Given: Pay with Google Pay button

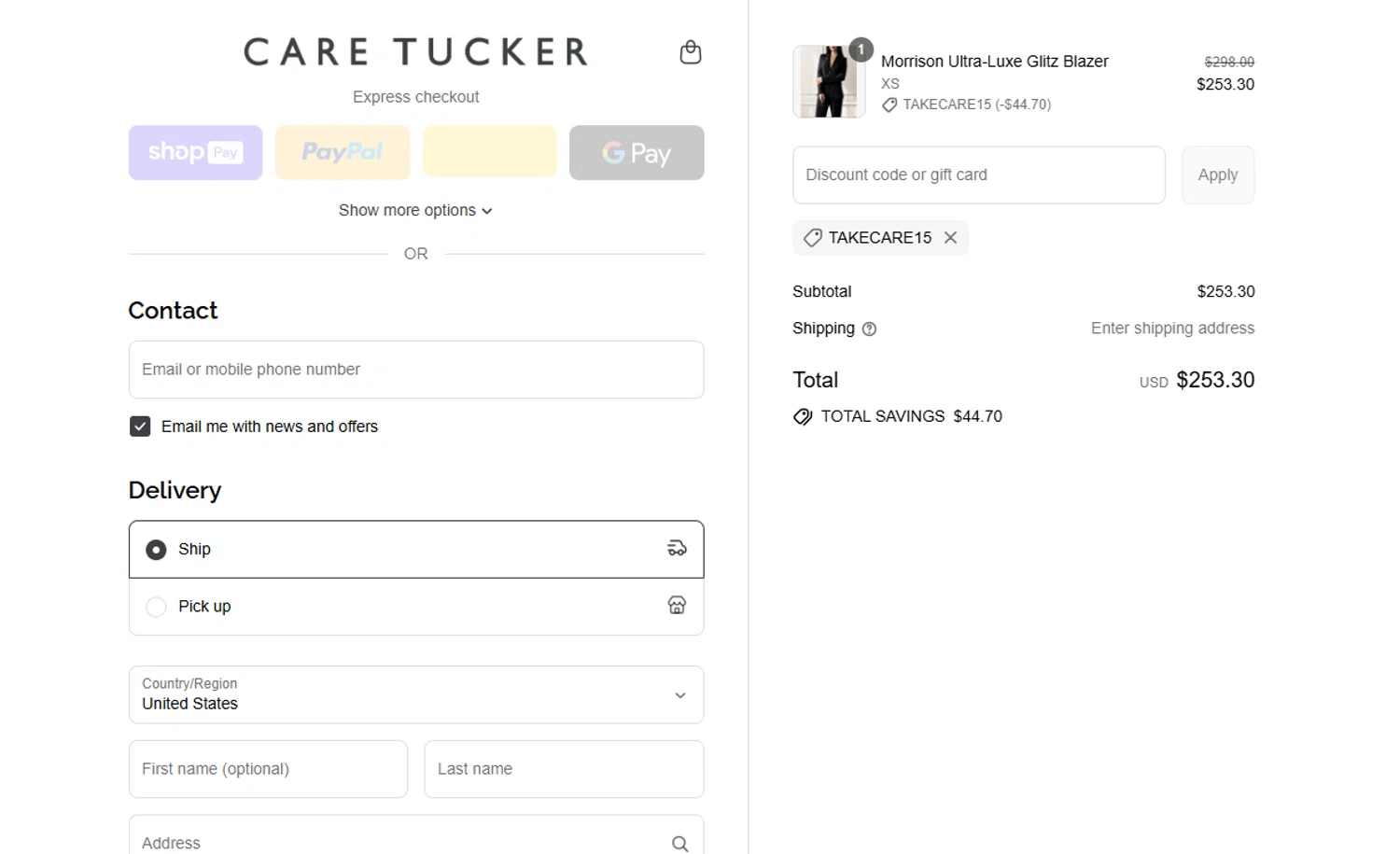Looking at the screenshot, I should coord(637,152).
